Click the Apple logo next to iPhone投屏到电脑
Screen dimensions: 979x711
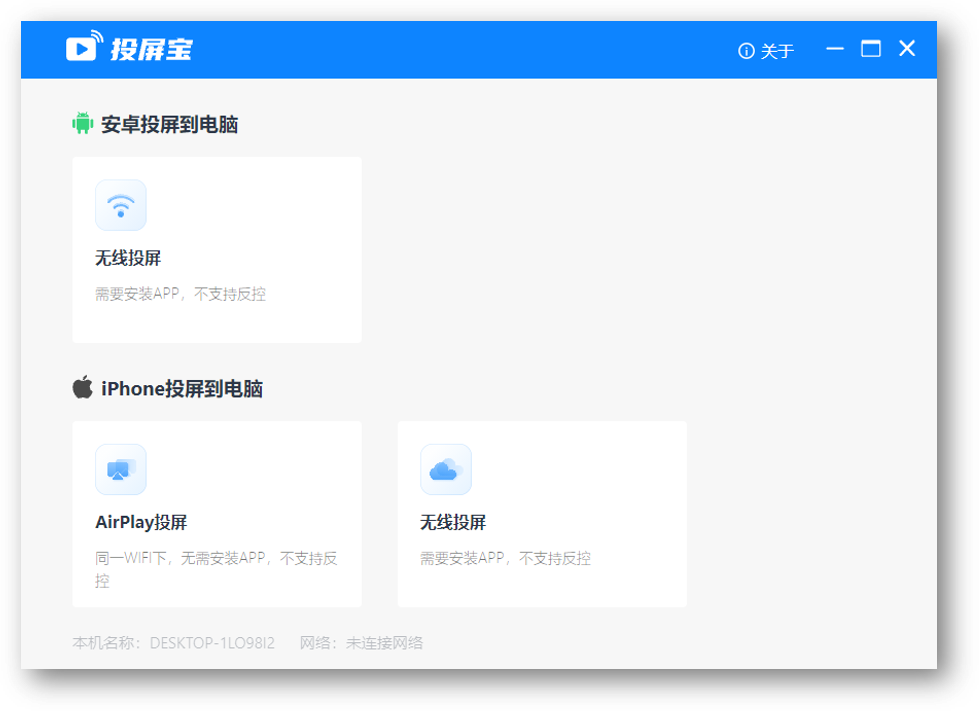82,388
